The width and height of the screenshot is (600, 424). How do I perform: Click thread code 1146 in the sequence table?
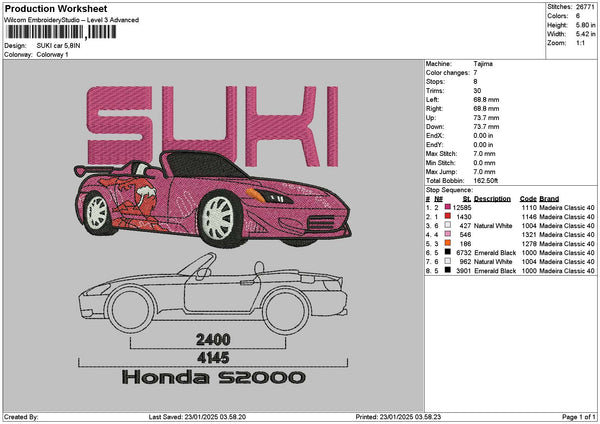(x=529, y=217)
